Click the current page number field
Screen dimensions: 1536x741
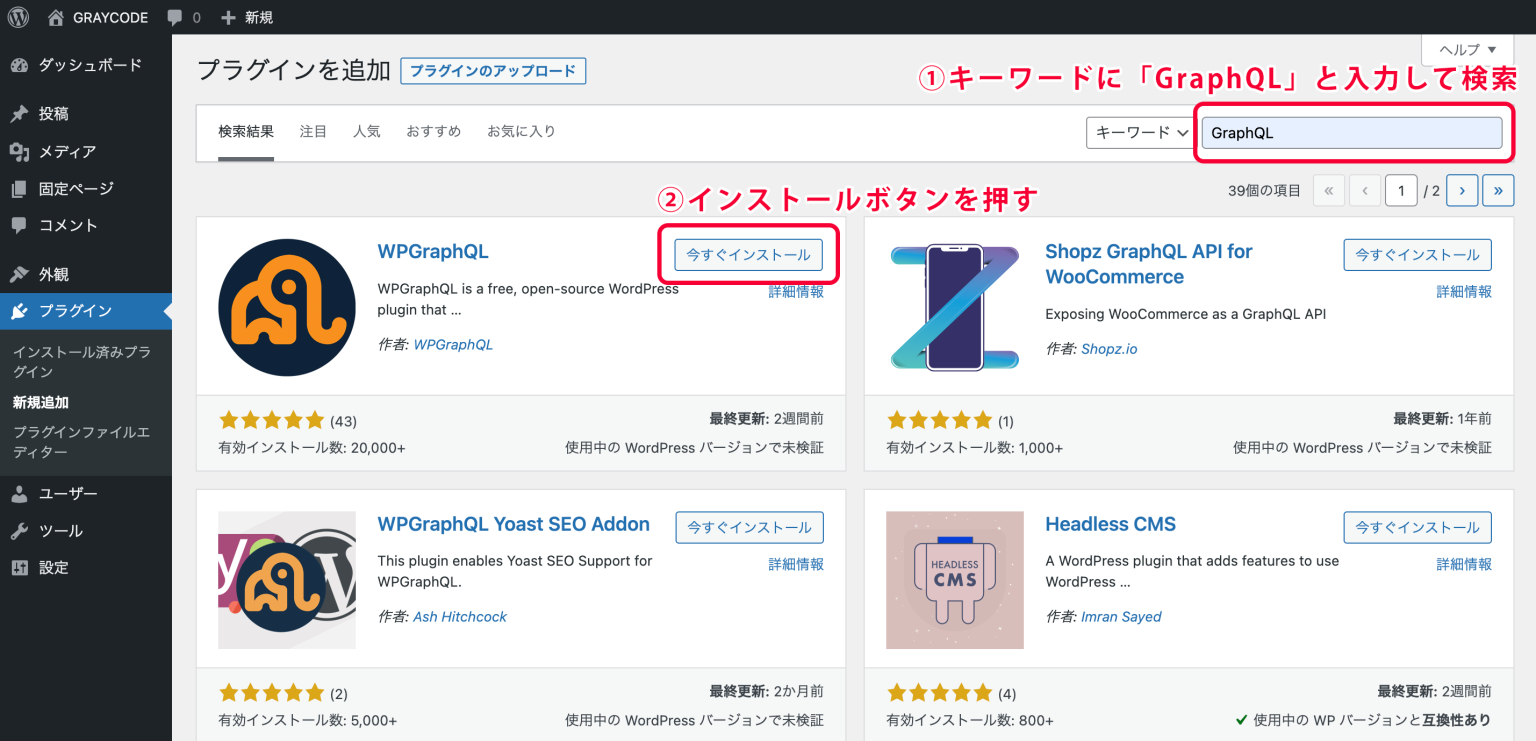point(1401,190)
